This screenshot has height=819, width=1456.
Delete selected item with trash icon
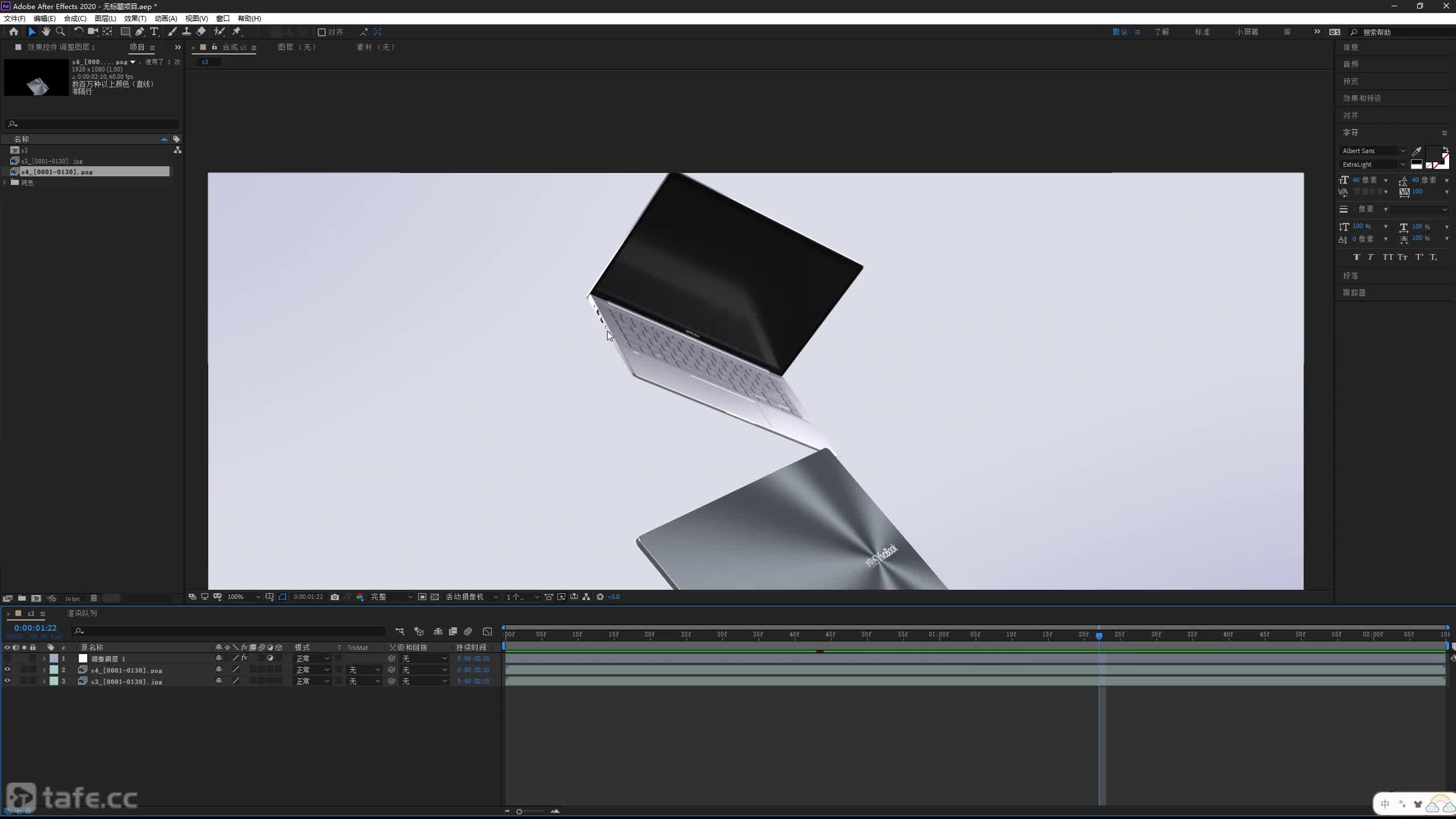click(94, 598)
